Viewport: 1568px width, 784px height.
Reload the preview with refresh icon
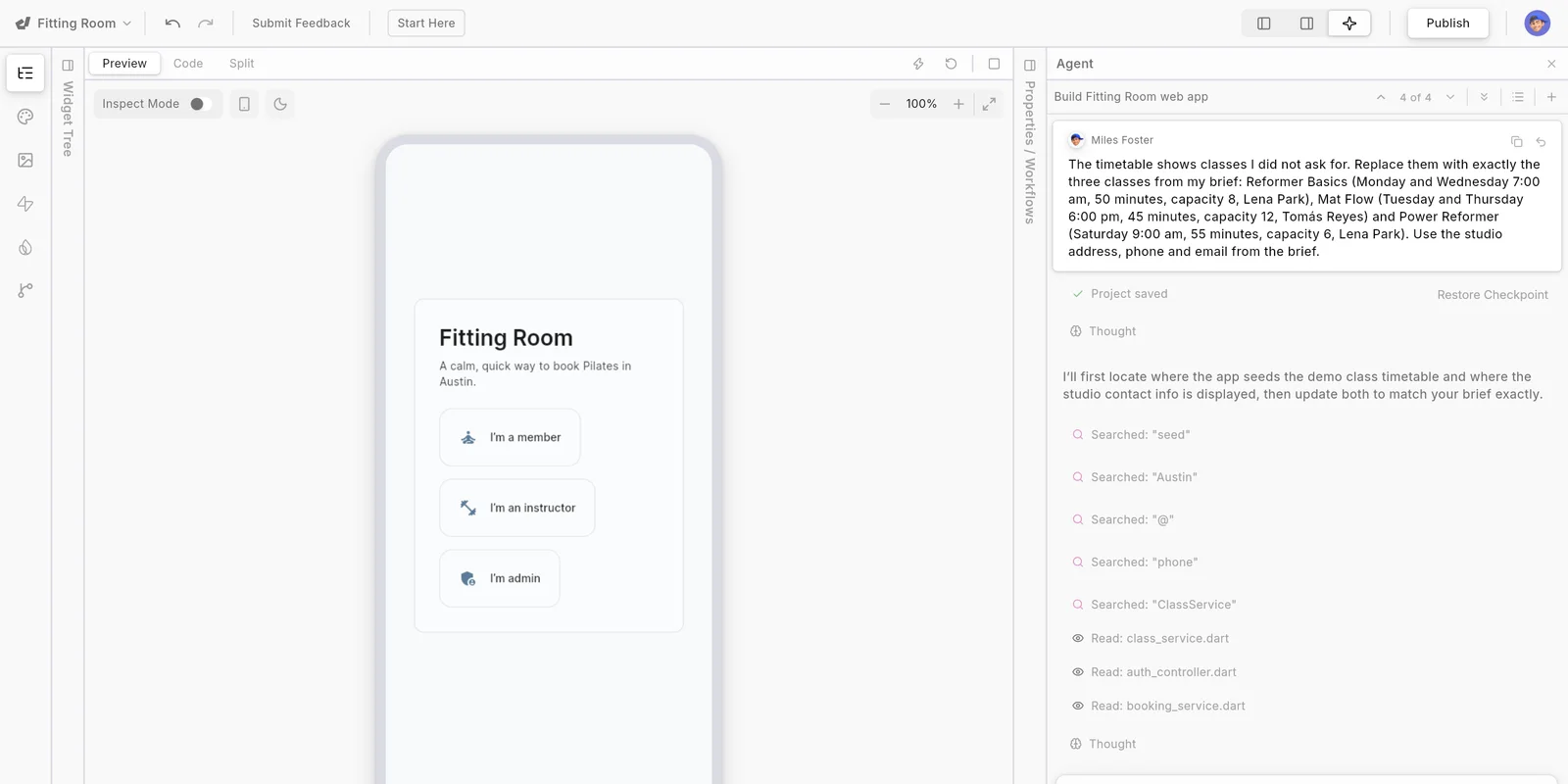tap(951, 64)
